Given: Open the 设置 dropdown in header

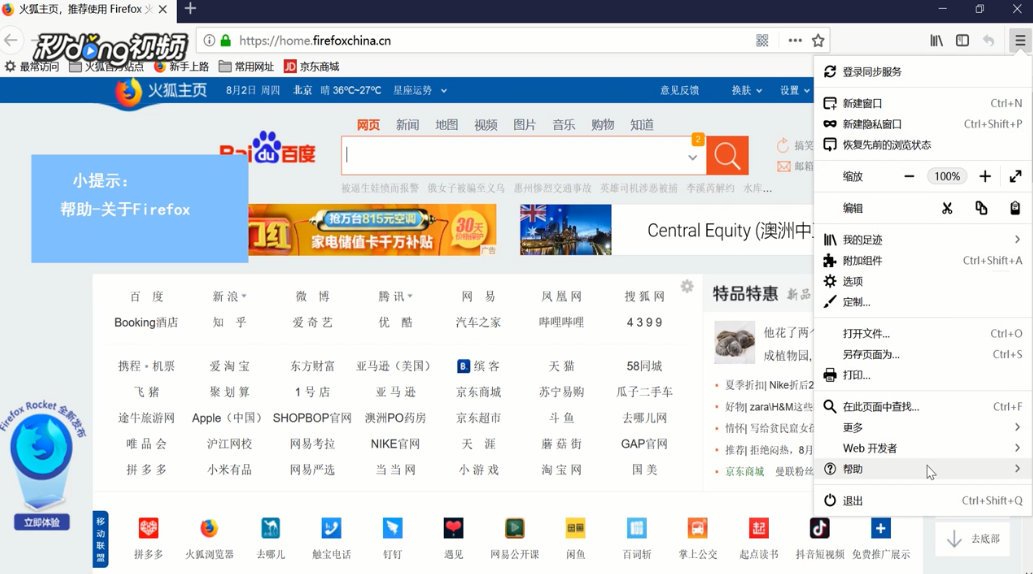Looking at the screenshot, I should (795, 90).
